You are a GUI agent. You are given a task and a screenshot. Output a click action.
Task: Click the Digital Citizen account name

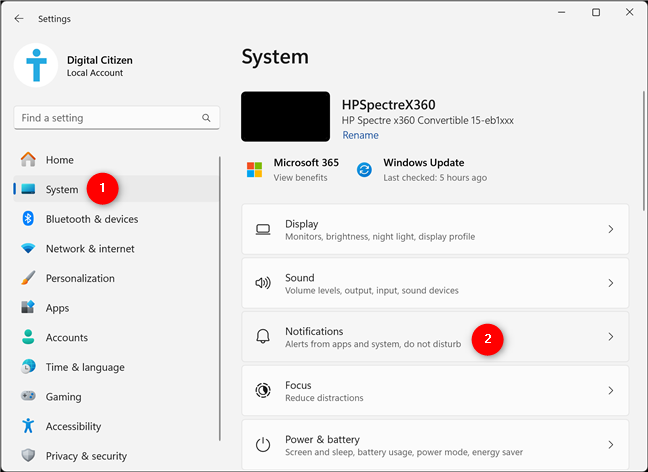[x=100, y=60]
